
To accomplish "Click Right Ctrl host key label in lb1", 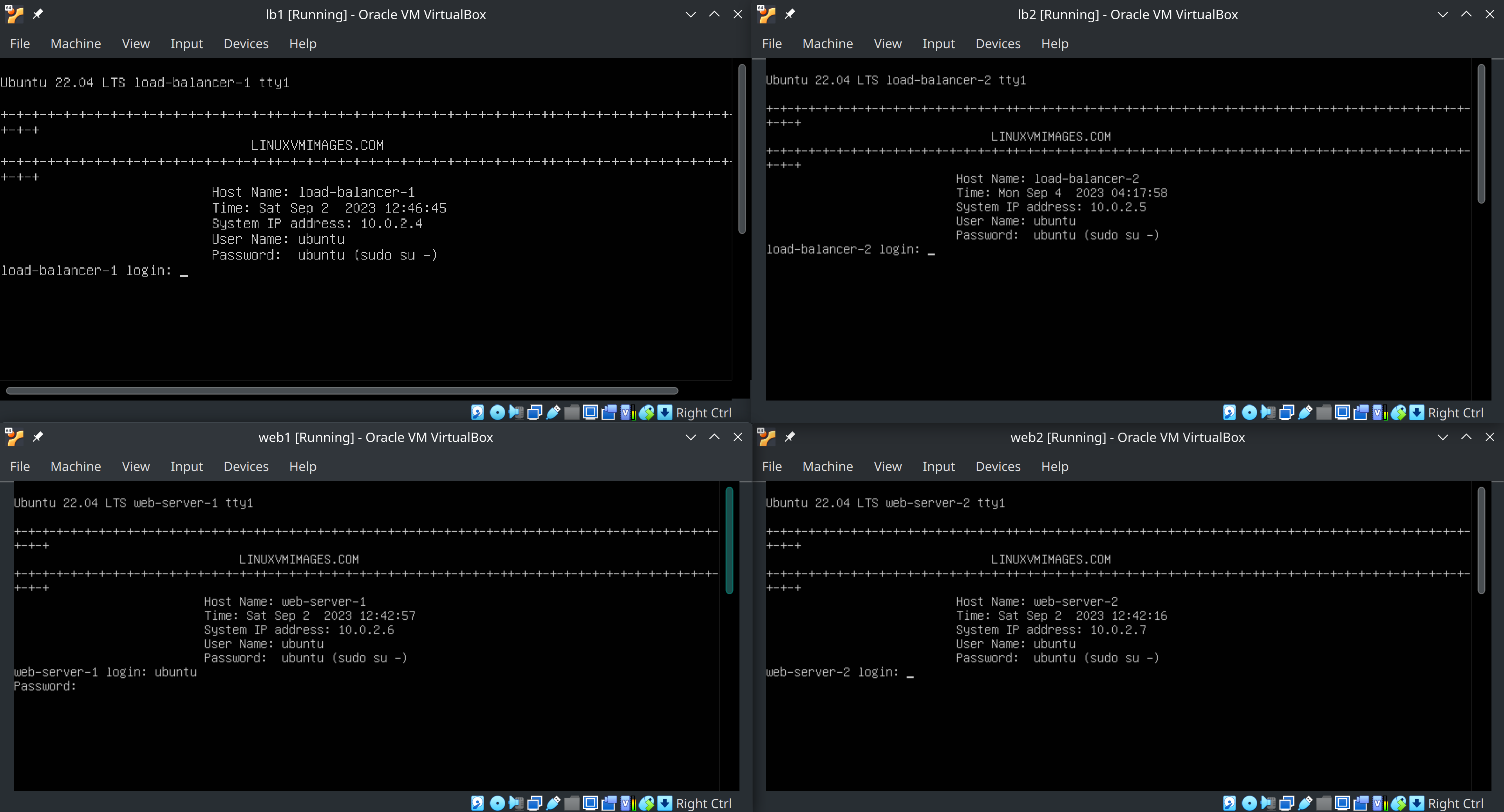I will (x=703, y=413).
